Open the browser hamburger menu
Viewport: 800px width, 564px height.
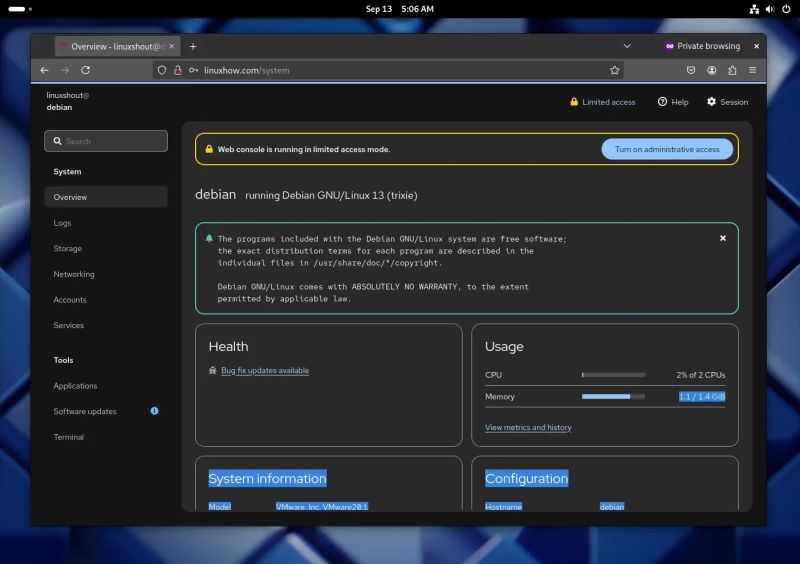point(753,70)
